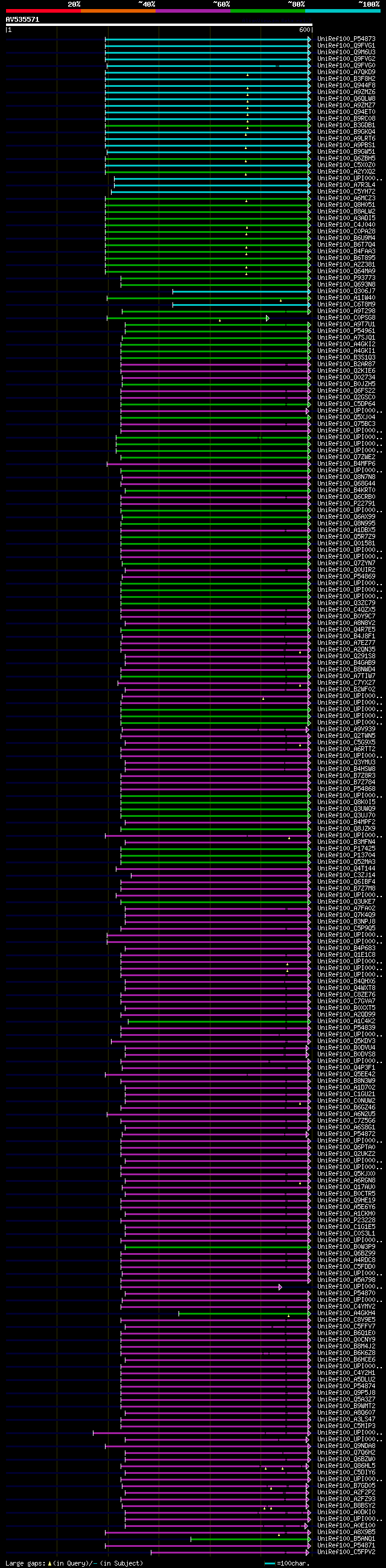Viewport: 386px width, 1568px height.
Task: Select hit UniRef100_P17425
Action: coord(346,848)
